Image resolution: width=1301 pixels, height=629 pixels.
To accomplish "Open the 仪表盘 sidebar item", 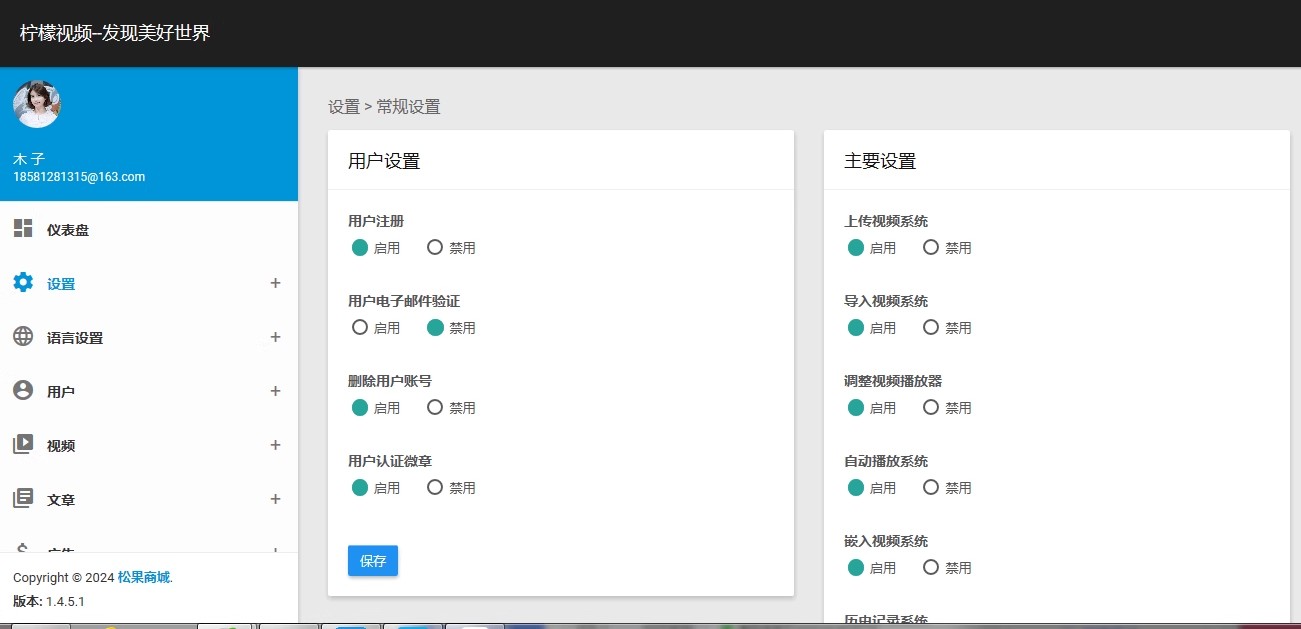I will [149, 230].
